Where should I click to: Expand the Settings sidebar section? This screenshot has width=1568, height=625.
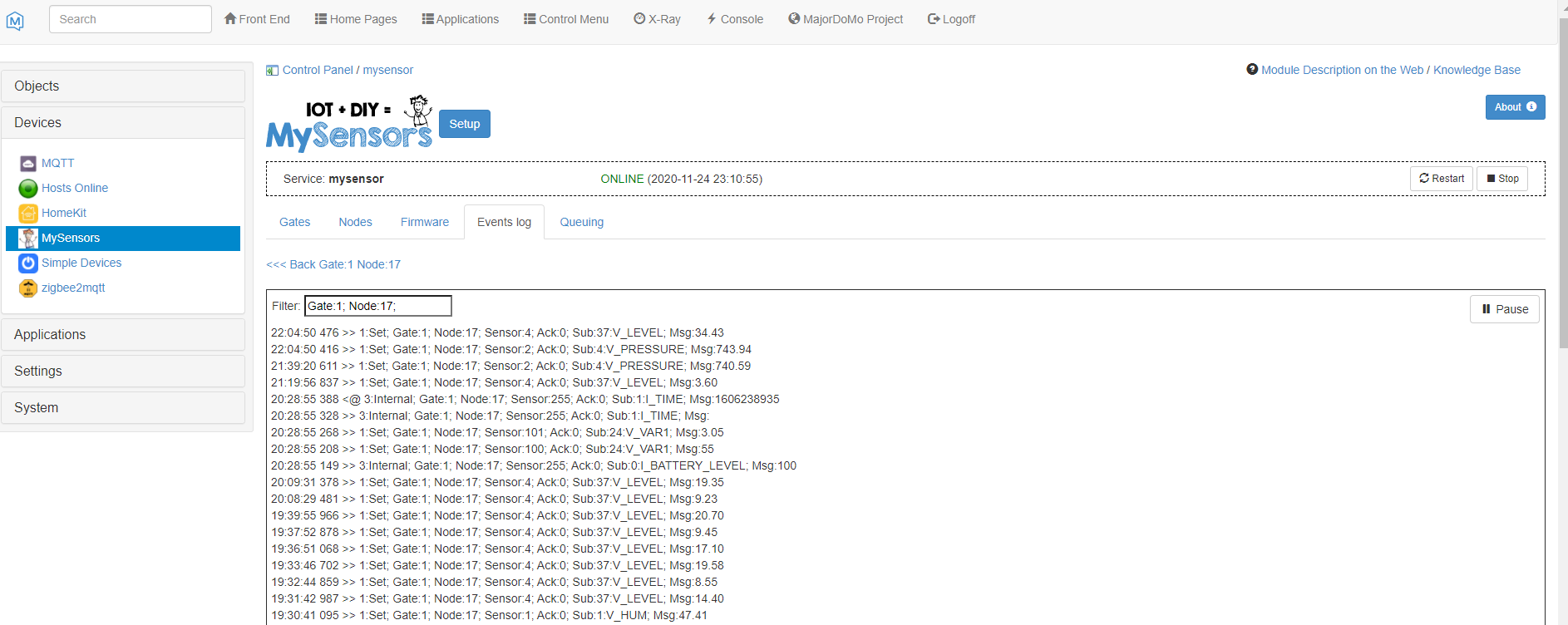[x=123, y=372]
